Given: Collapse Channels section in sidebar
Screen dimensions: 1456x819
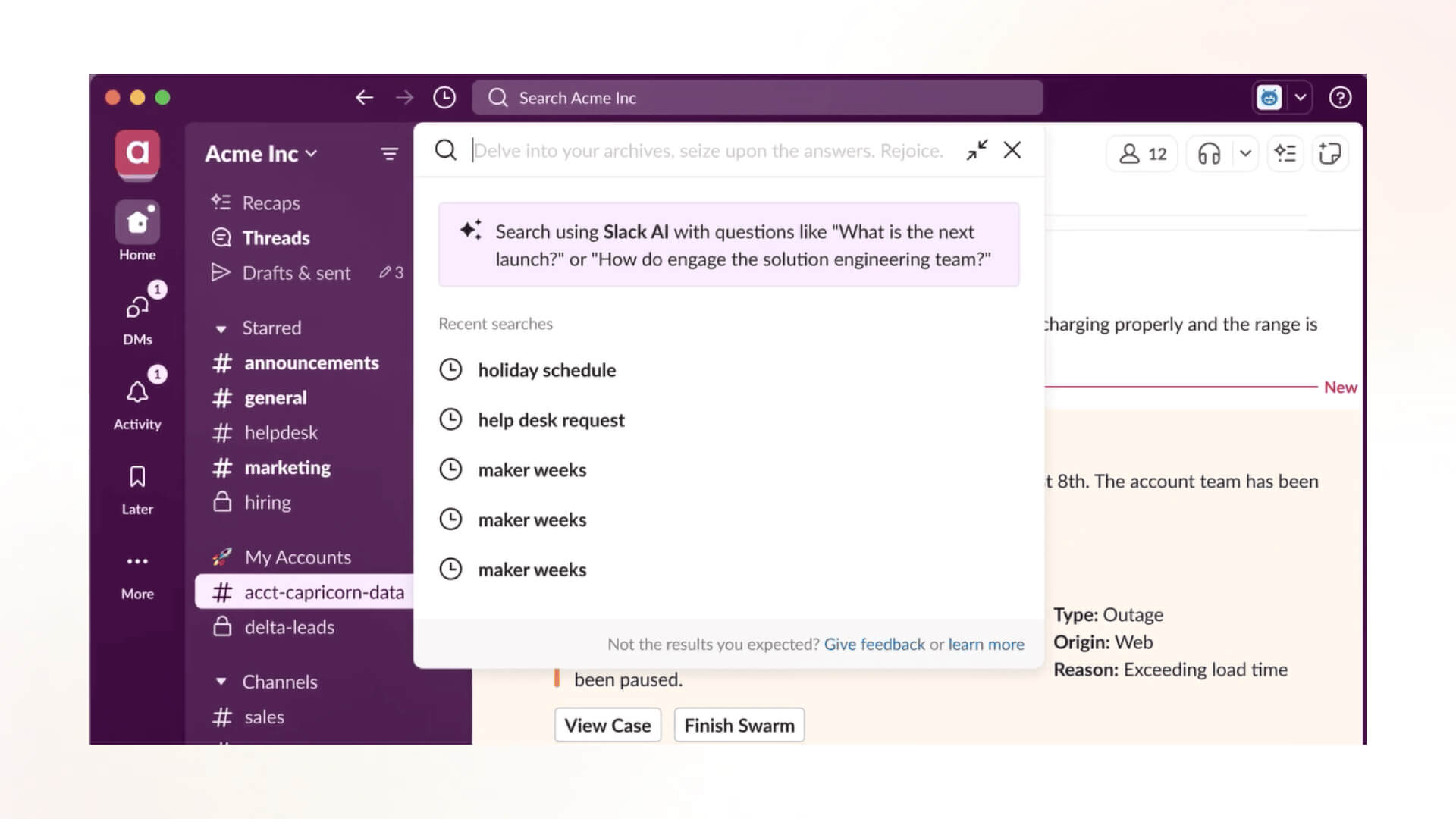Looking at the screenshot, I should tap(221, 681).
